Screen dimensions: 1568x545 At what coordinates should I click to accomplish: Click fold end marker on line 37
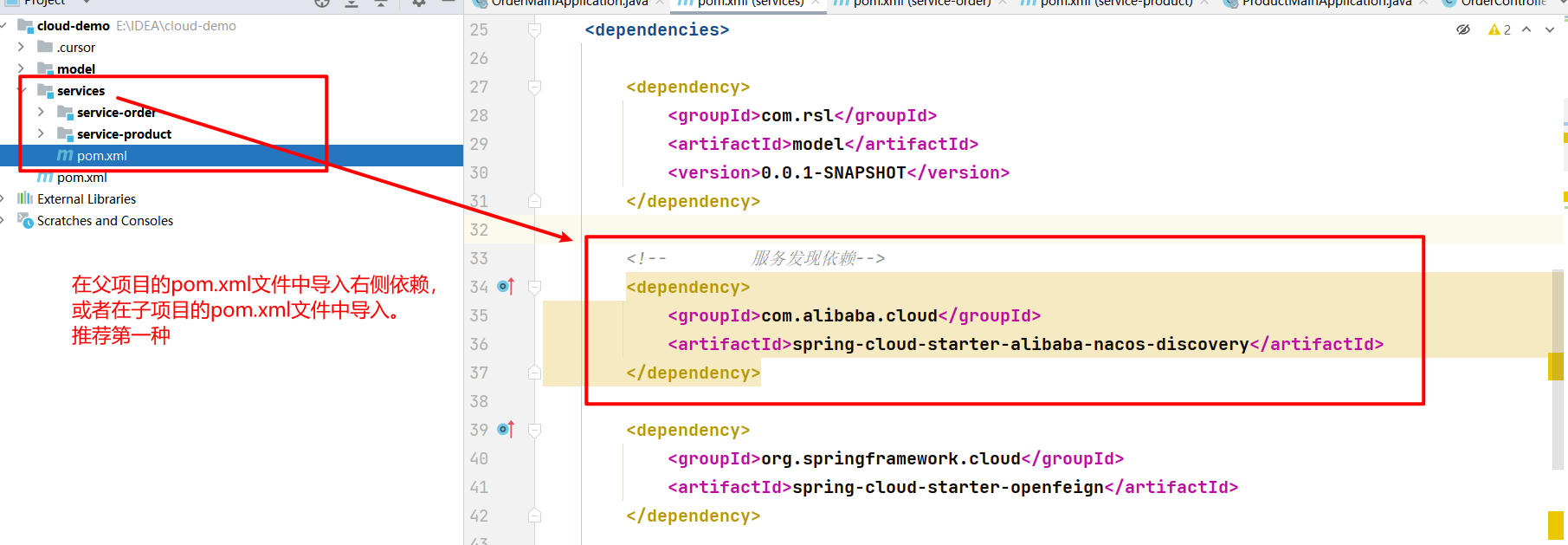click(x=534, y=373)
